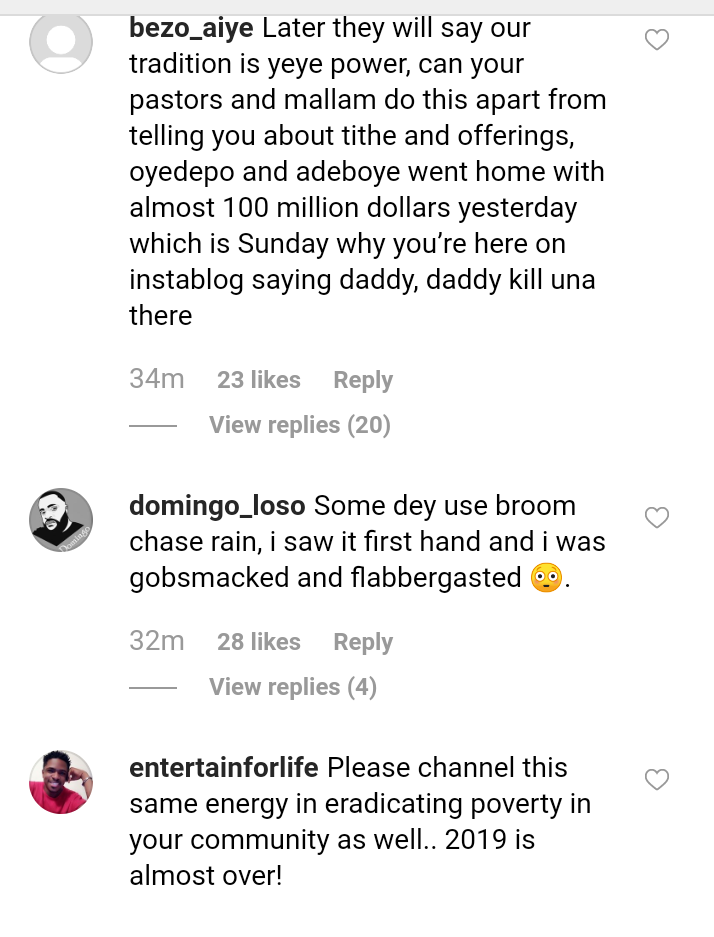
Task: Click the flushed face emoji in comment
Action: tap(546, 578)
